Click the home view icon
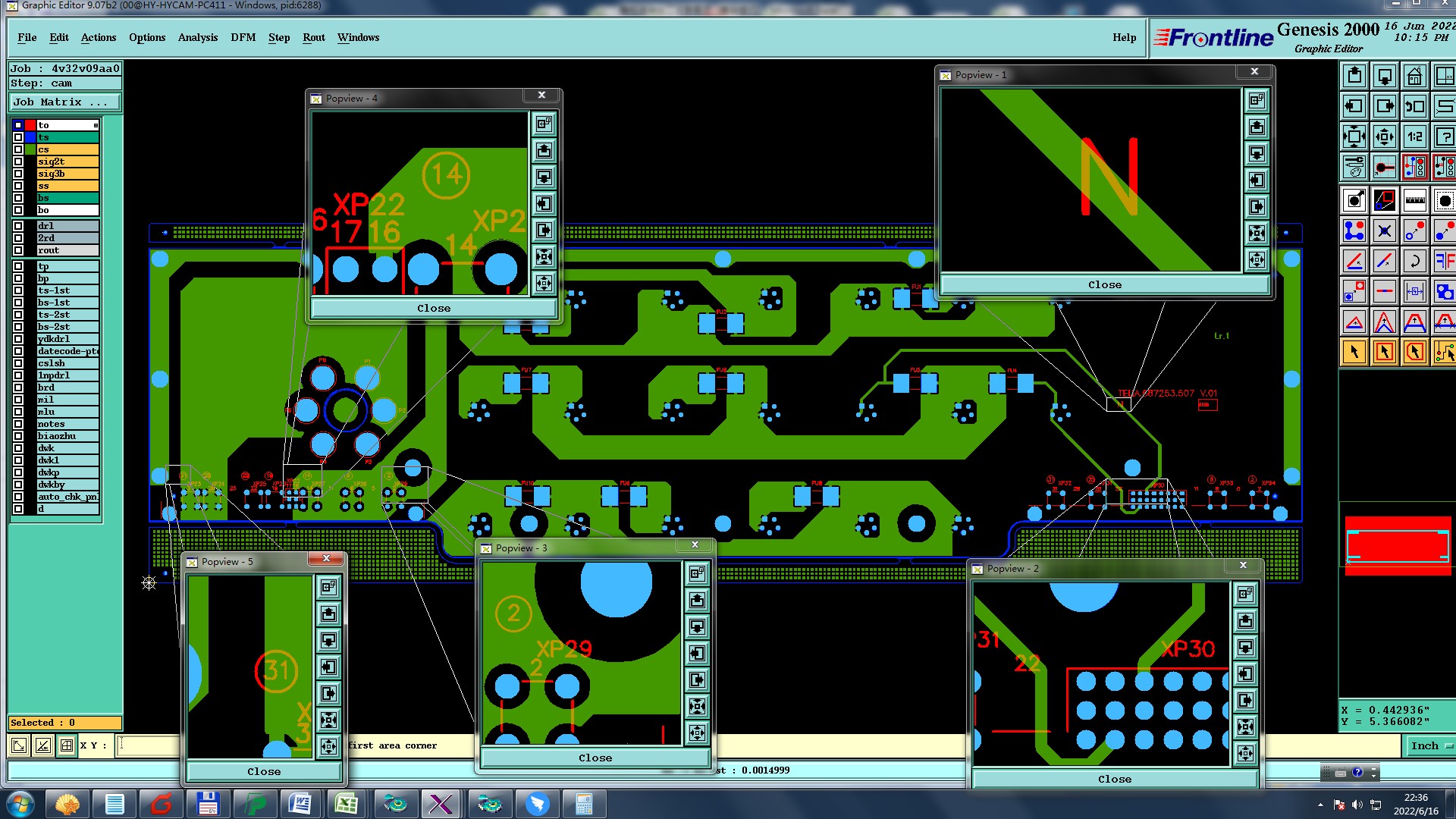The width and height of the screenshot is (1456, 819). click(1414, 76)
